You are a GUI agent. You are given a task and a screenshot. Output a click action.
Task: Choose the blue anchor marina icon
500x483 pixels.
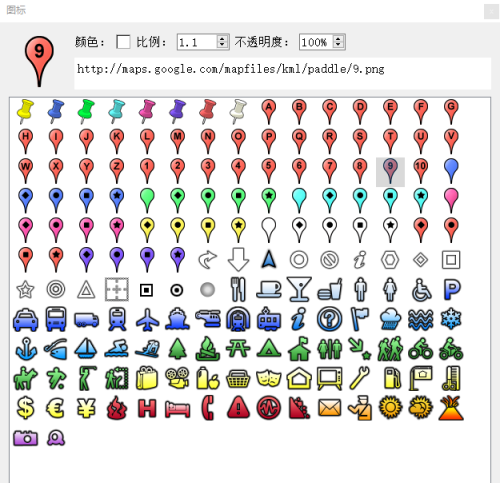[x=26, y=349]
